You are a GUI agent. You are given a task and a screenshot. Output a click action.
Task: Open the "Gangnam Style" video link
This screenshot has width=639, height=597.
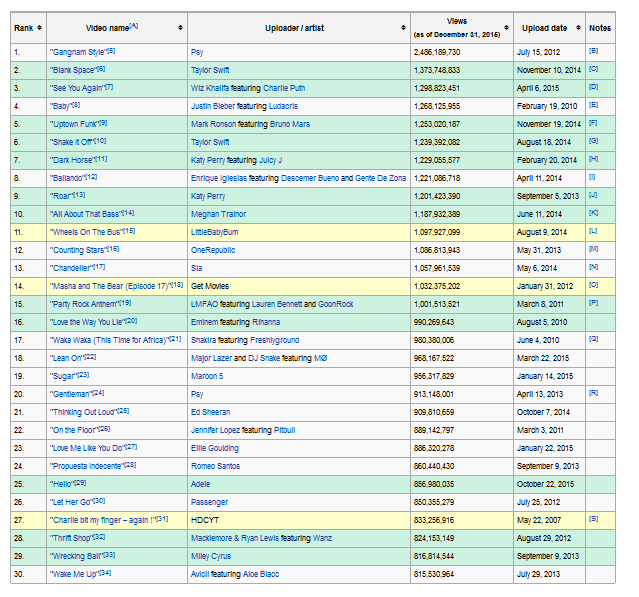click(78, 53)
